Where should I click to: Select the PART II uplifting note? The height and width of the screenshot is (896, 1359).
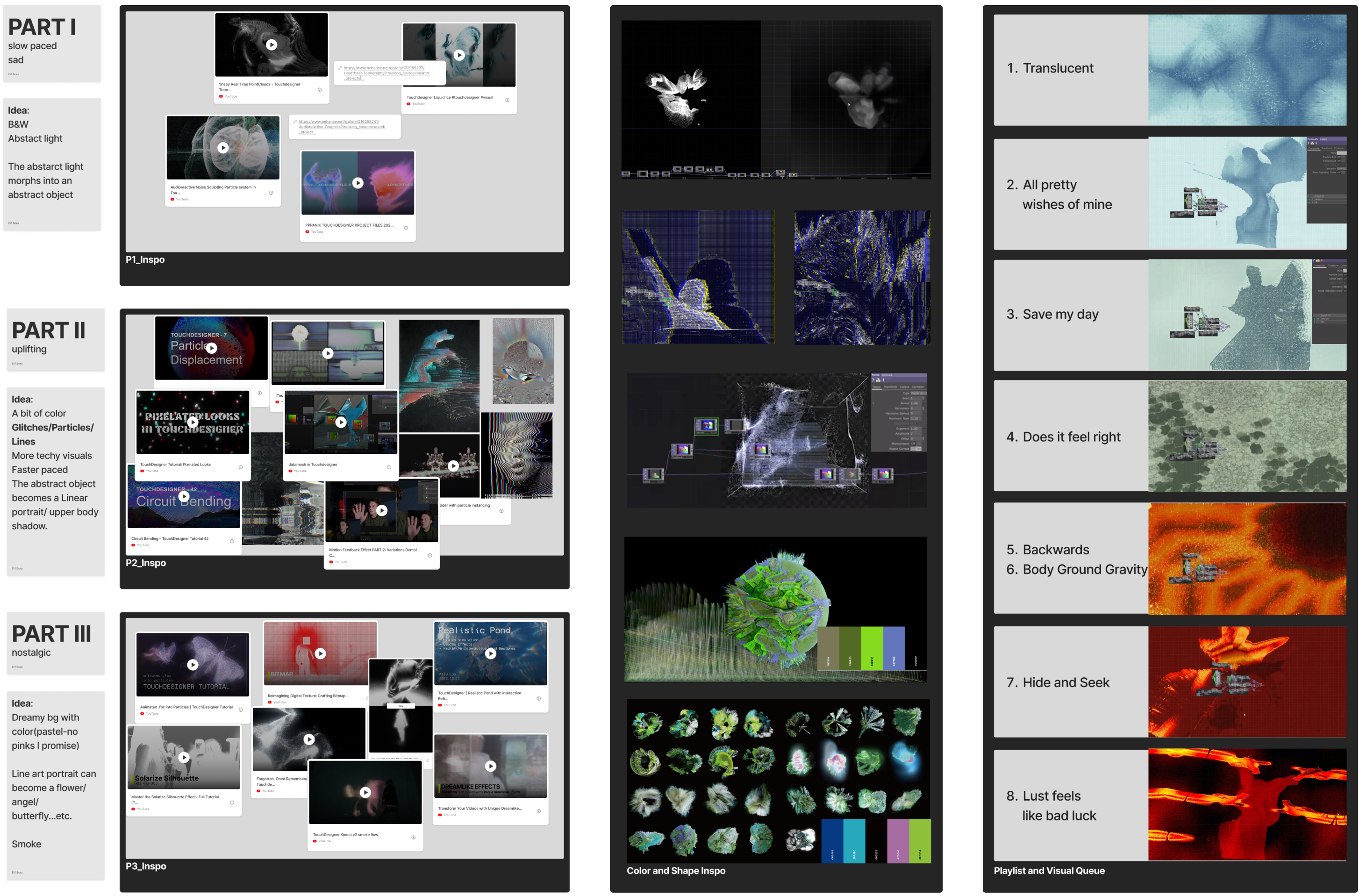click(x=56, y=339)
